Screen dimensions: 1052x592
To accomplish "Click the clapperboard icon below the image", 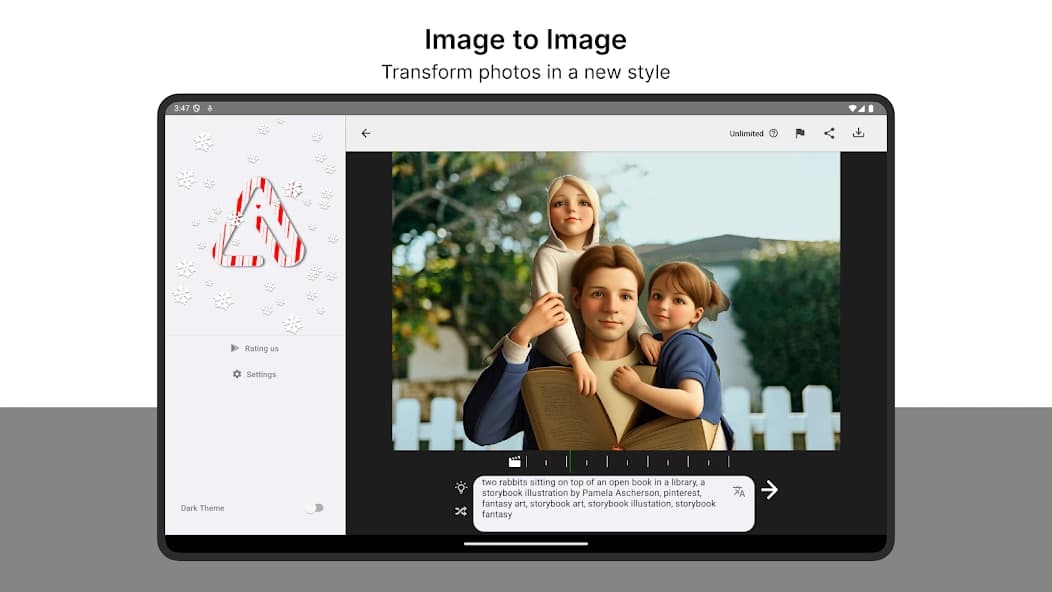I will pyautogui.click(x=515, y=462).
